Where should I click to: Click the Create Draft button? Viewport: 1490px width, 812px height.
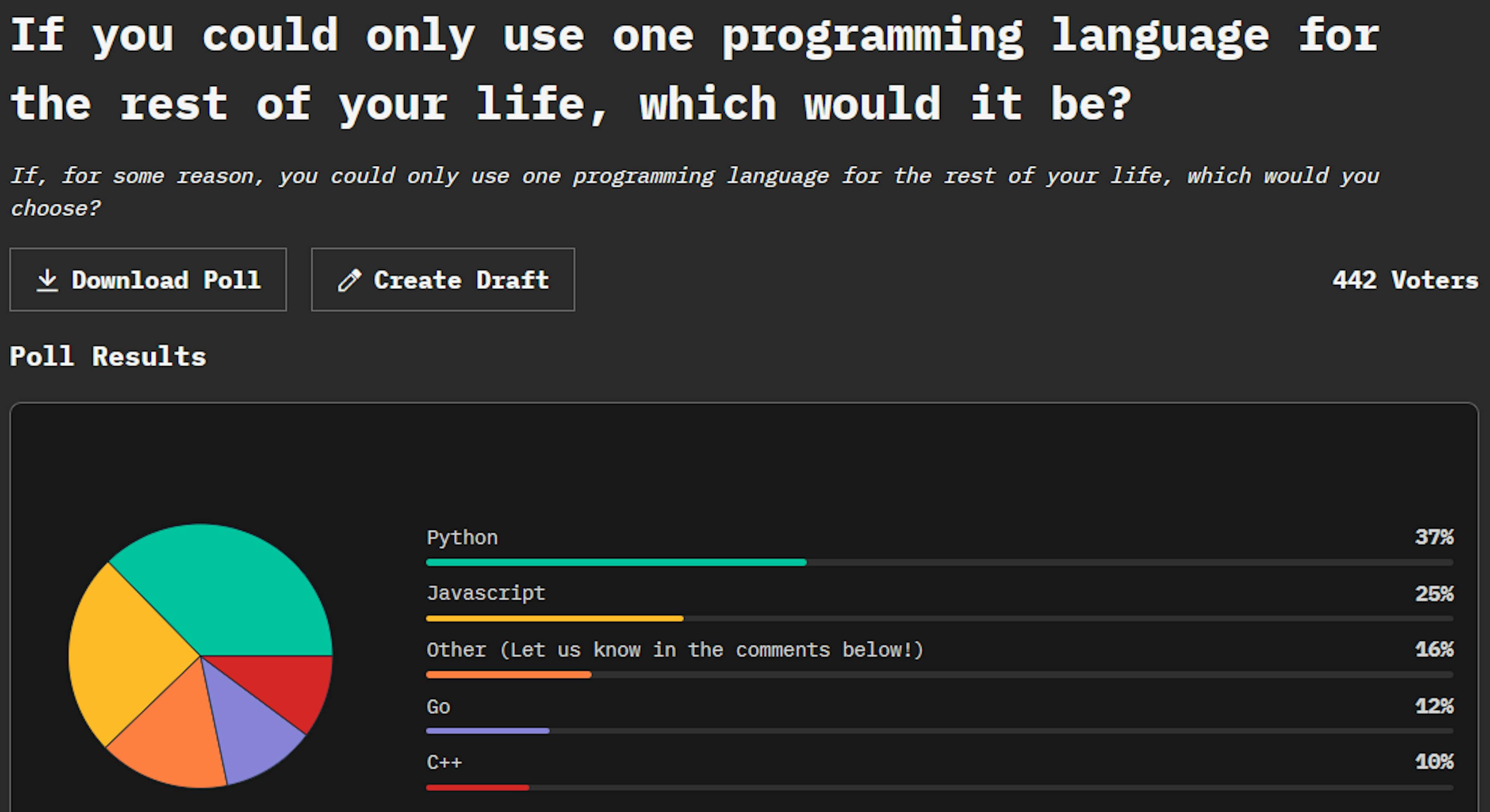(442, 280)
